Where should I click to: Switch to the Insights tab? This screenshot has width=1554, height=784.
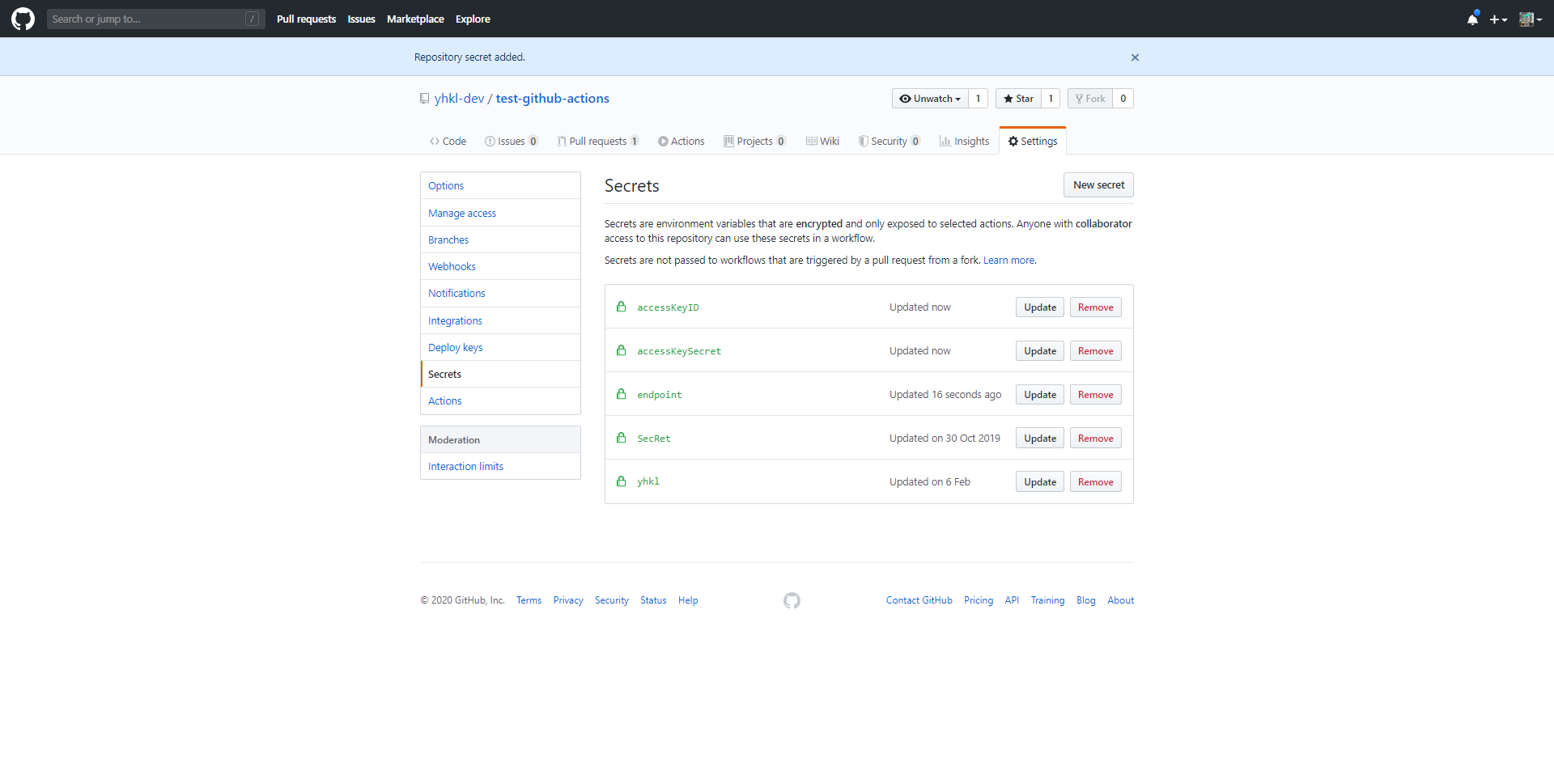coord(965,142)
